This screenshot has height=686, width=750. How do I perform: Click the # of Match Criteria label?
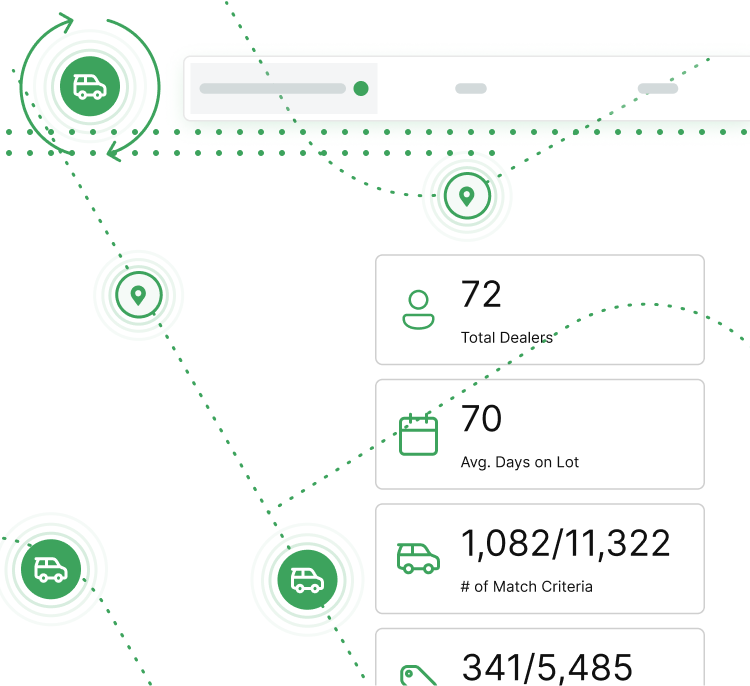[526, 586]
